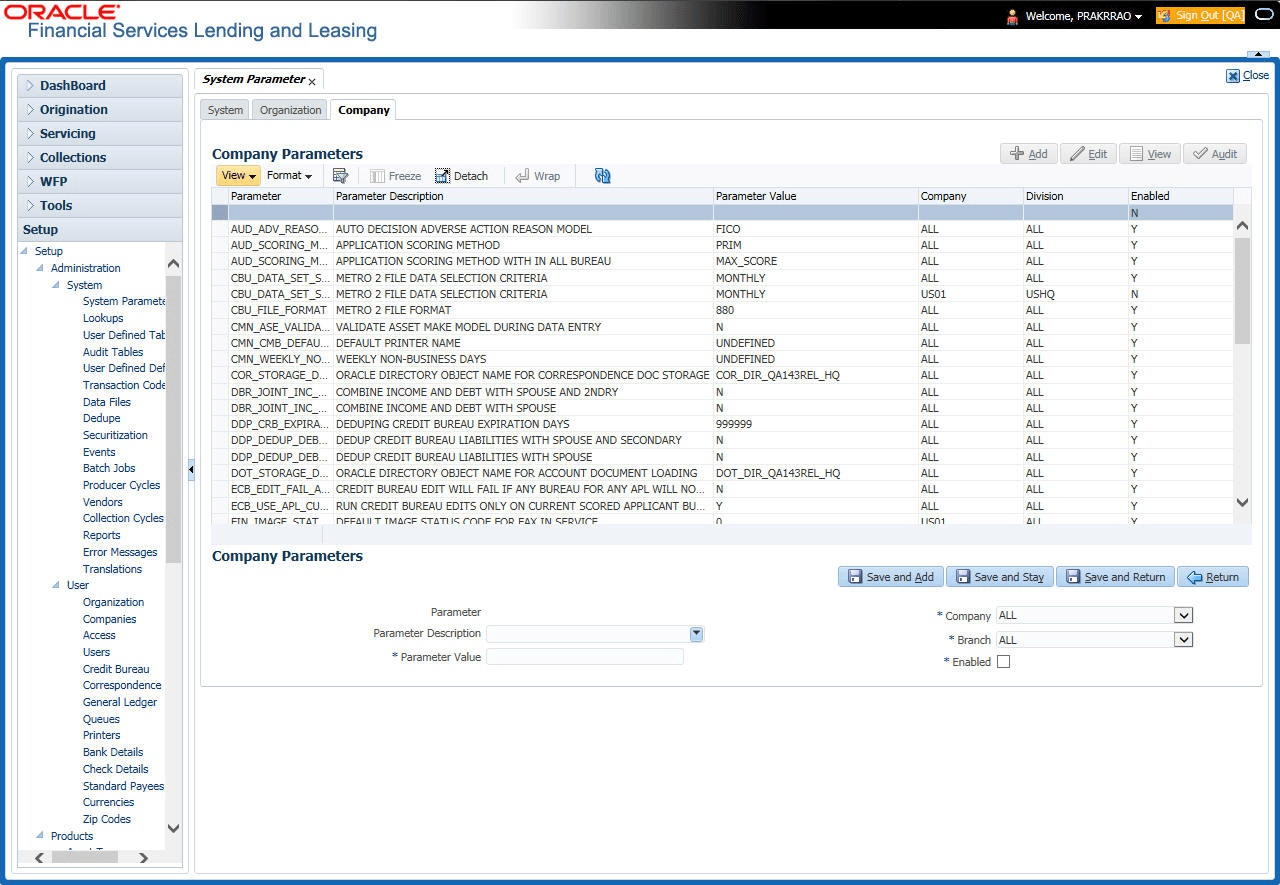1280x885 pixels.
Task: Switch to the Organization tab
Action: 290,110
